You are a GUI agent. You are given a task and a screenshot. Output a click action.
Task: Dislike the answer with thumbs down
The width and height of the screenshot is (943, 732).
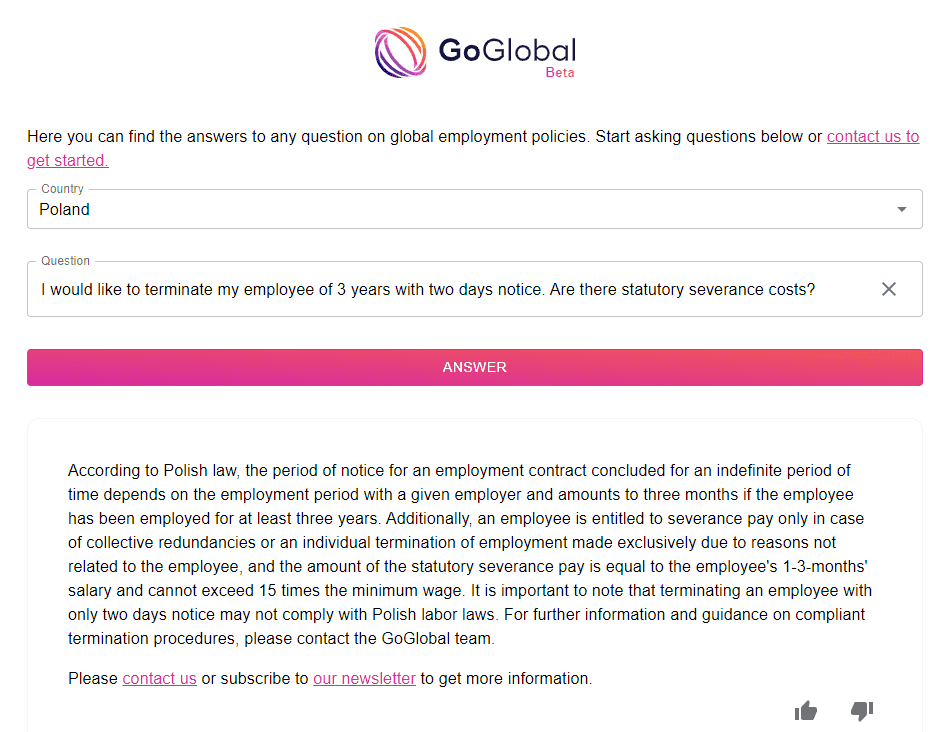861,711
